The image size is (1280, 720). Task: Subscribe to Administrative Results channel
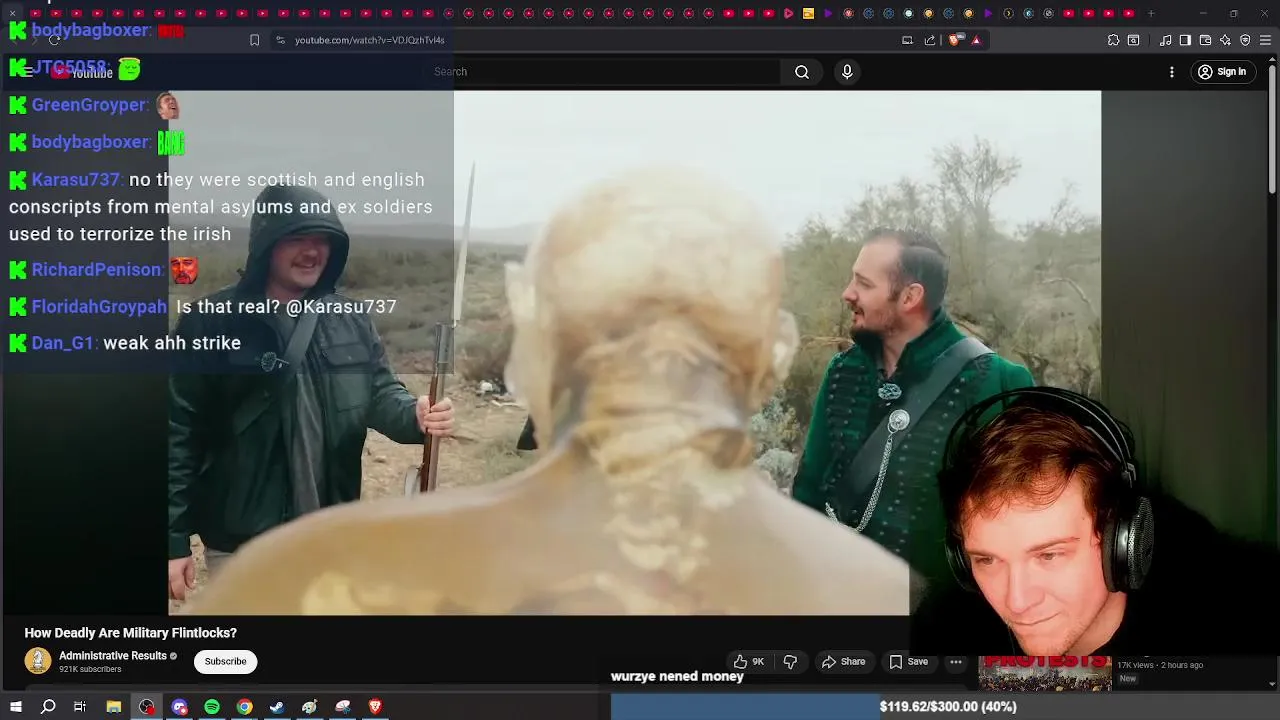[225, 661]
